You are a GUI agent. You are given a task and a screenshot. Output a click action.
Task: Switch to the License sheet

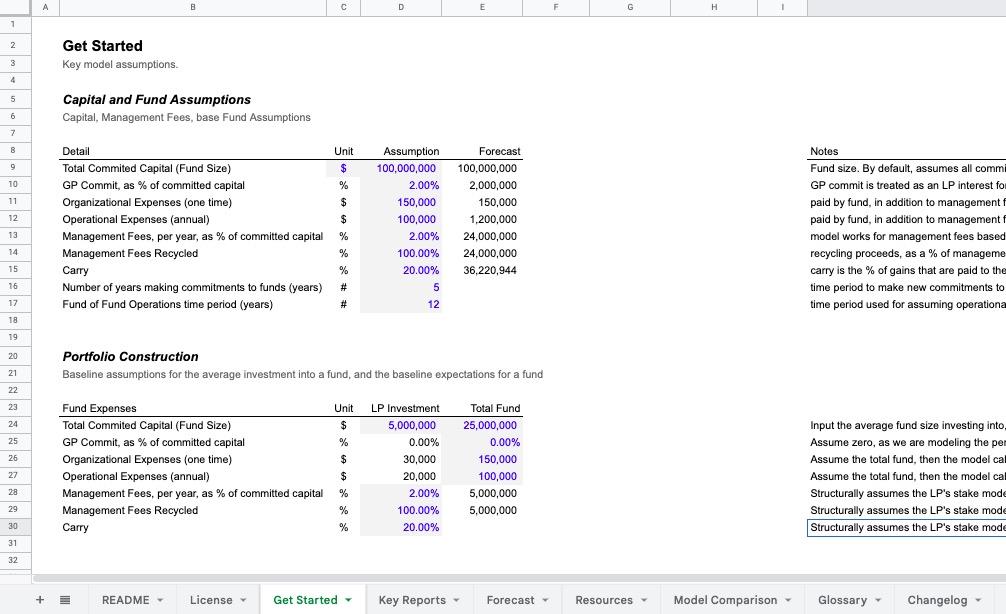pos(211,600)
